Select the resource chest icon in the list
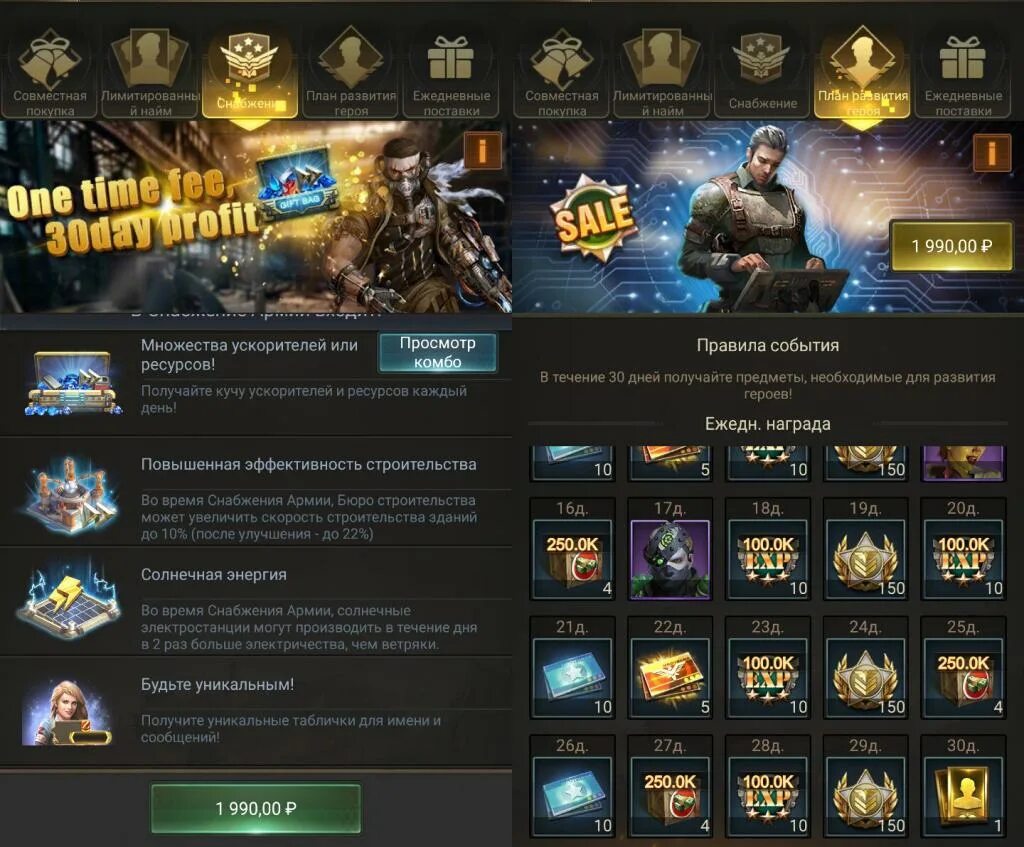Screen dimensions: 1024x847 (x=73, y=383)
